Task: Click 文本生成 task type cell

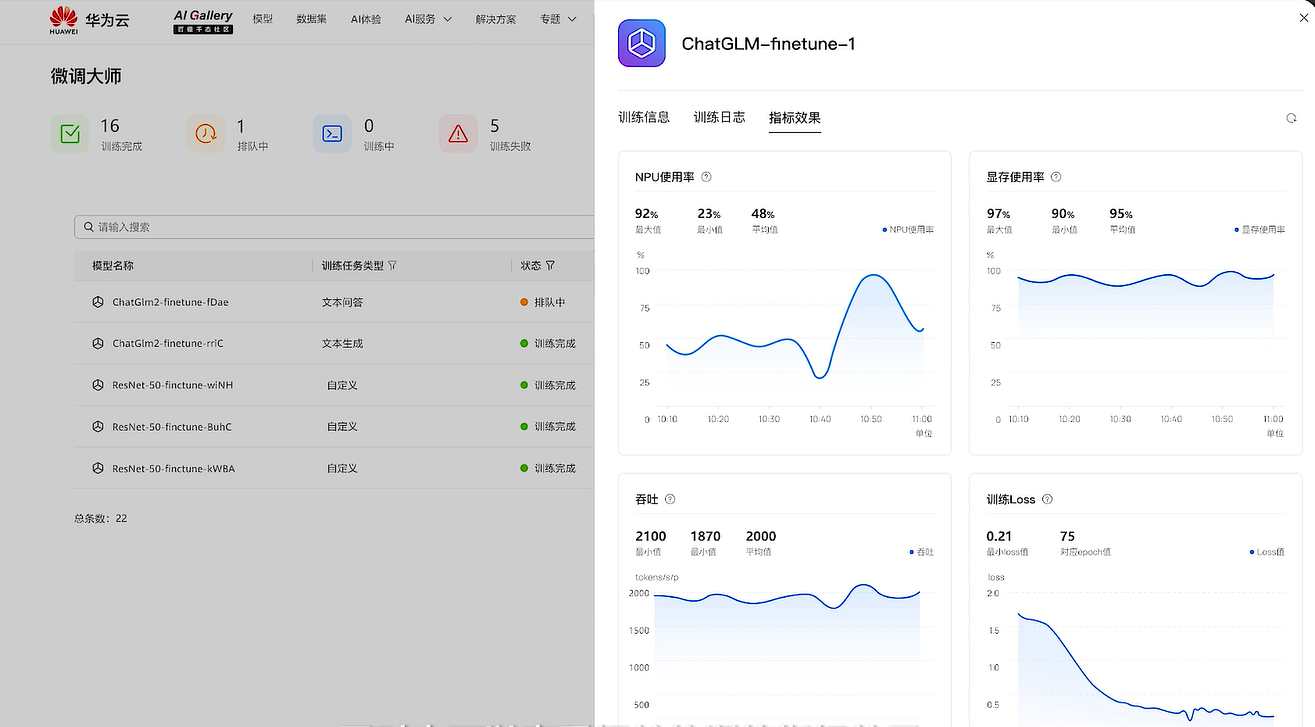Action: 342,343
